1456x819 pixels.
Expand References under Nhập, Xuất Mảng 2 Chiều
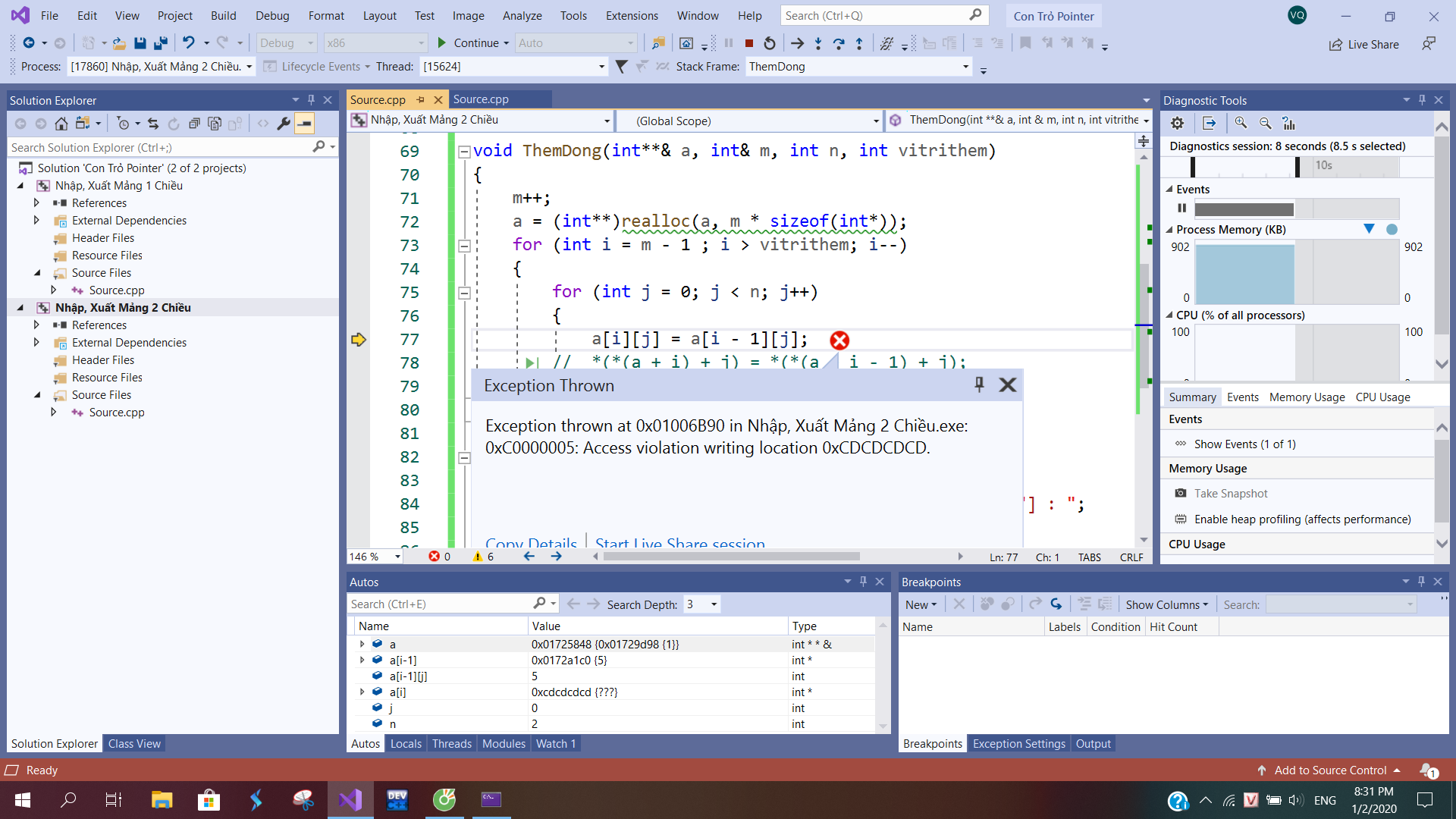click(36, 325)
